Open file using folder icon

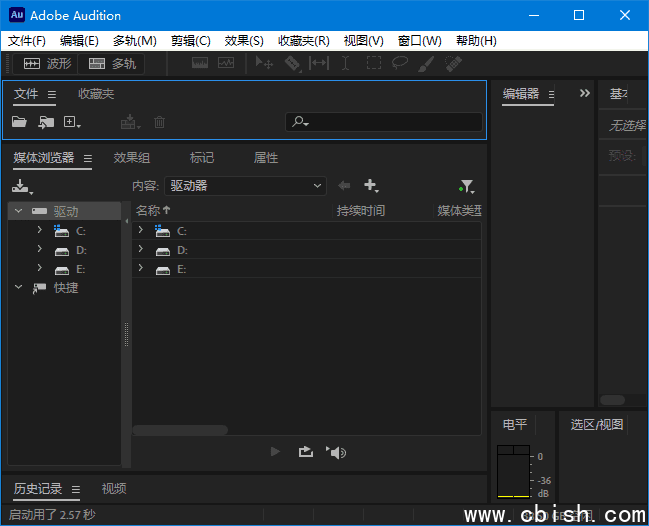tap(19, 122)
